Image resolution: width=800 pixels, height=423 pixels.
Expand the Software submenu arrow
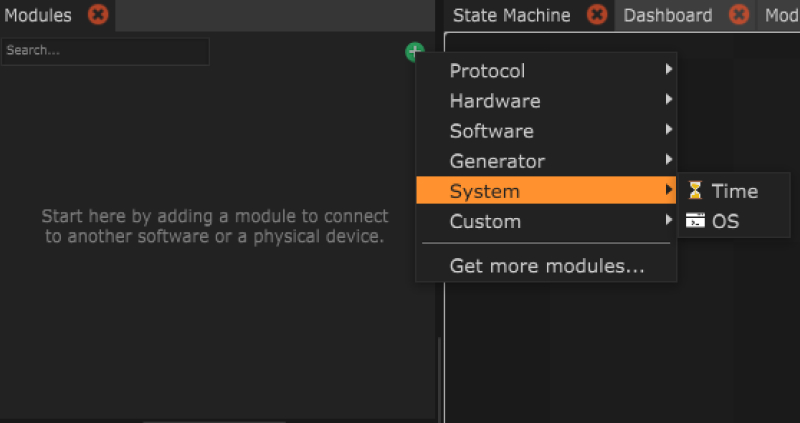(x=668, y=131)
